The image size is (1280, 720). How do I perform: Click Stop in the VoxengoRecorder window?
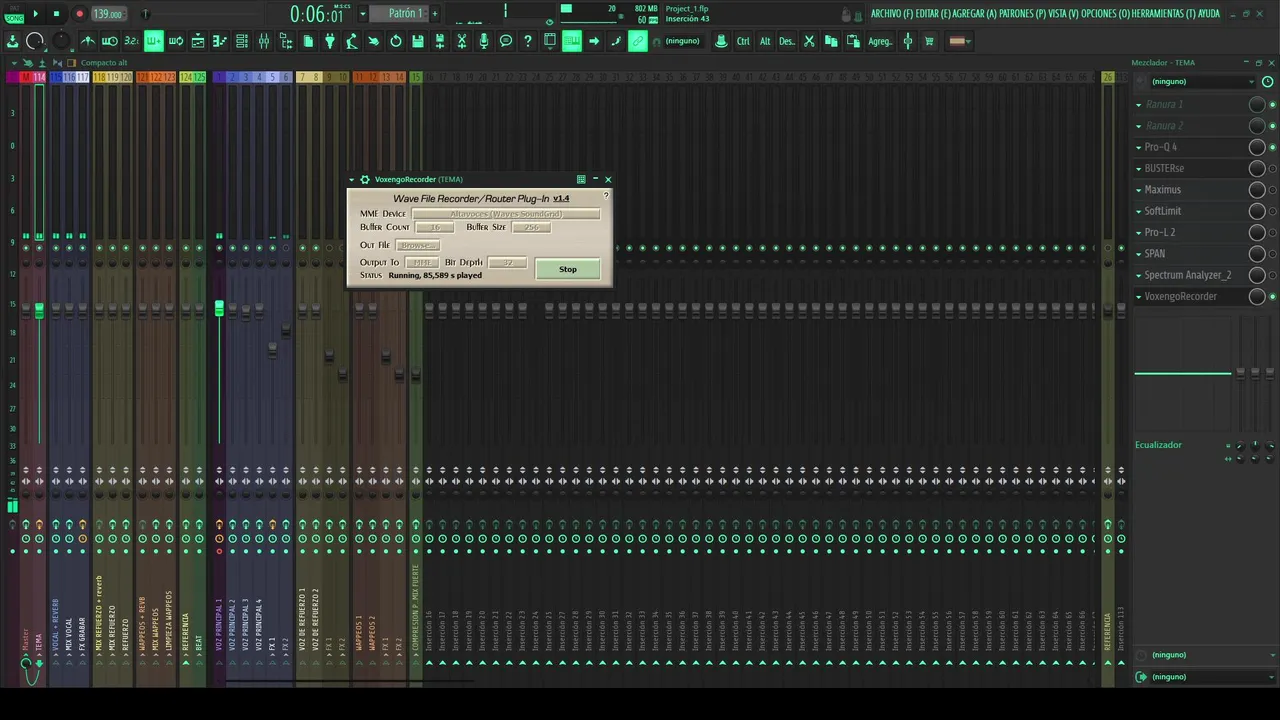click(568, 269)
